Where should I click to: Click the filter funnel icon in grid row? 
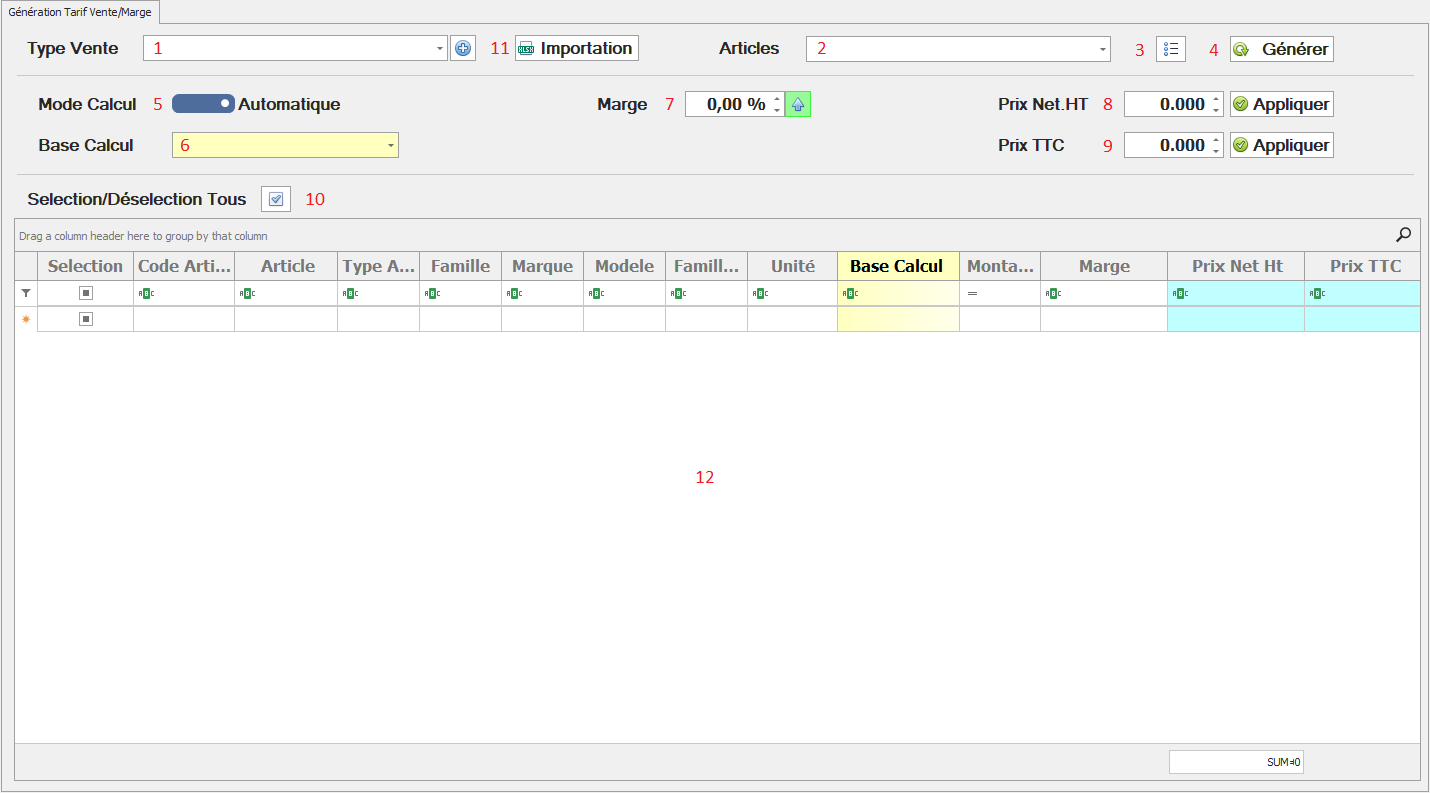[x=26, y=293]
